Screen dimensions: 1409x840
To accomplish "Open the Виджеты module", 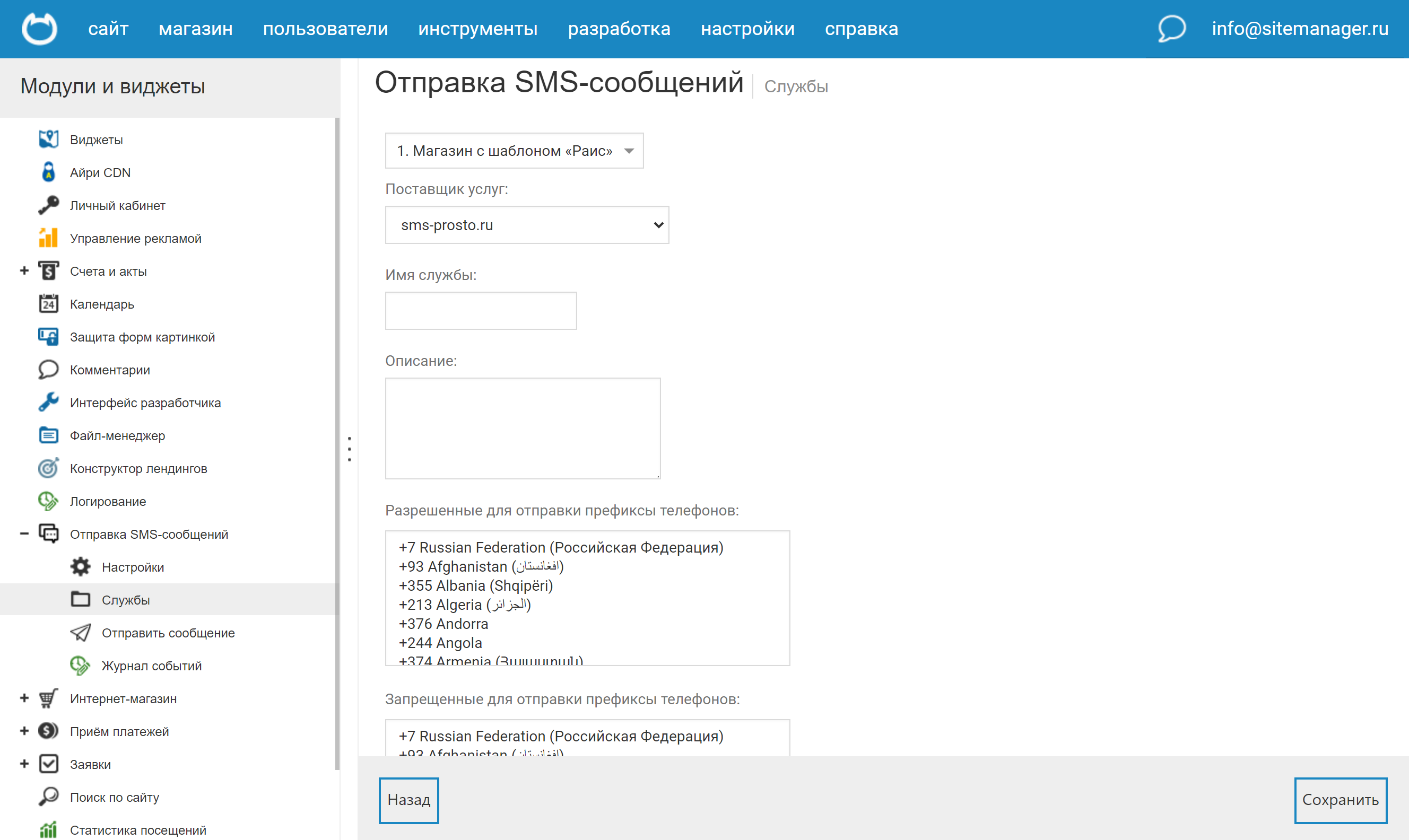I will [x=49, y=139].
